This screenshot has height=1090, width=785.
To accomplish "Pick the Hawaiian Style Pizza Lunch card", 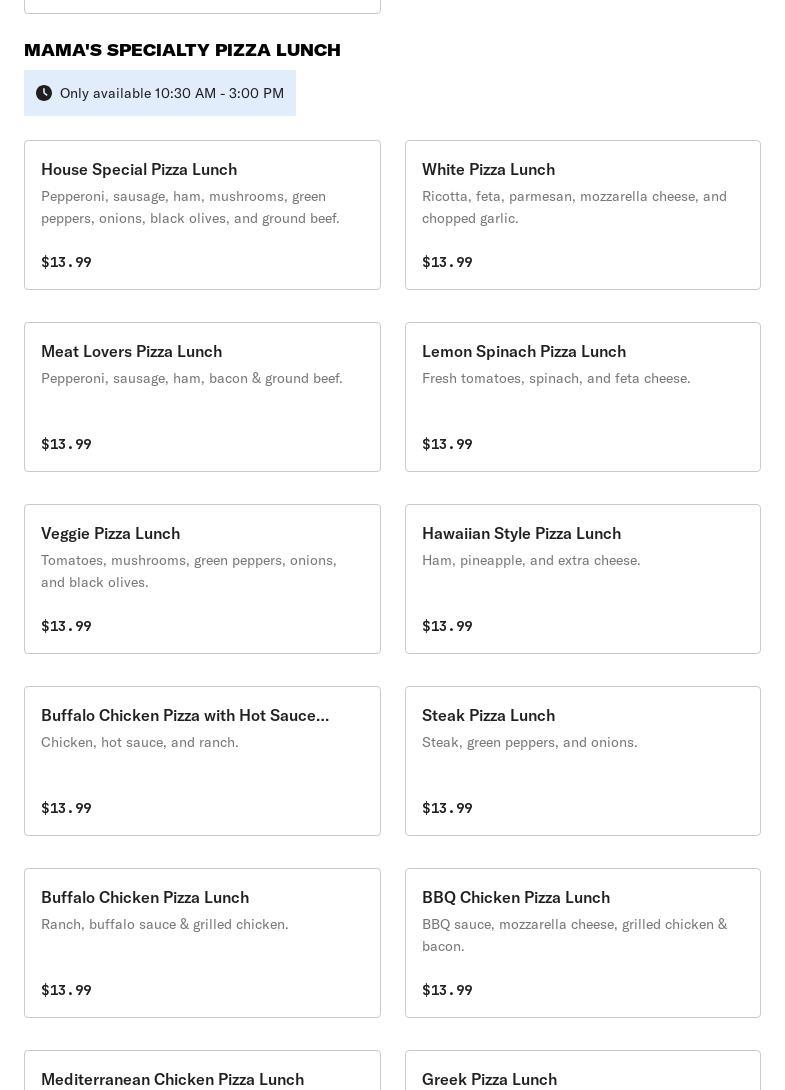I will (582, 579).
